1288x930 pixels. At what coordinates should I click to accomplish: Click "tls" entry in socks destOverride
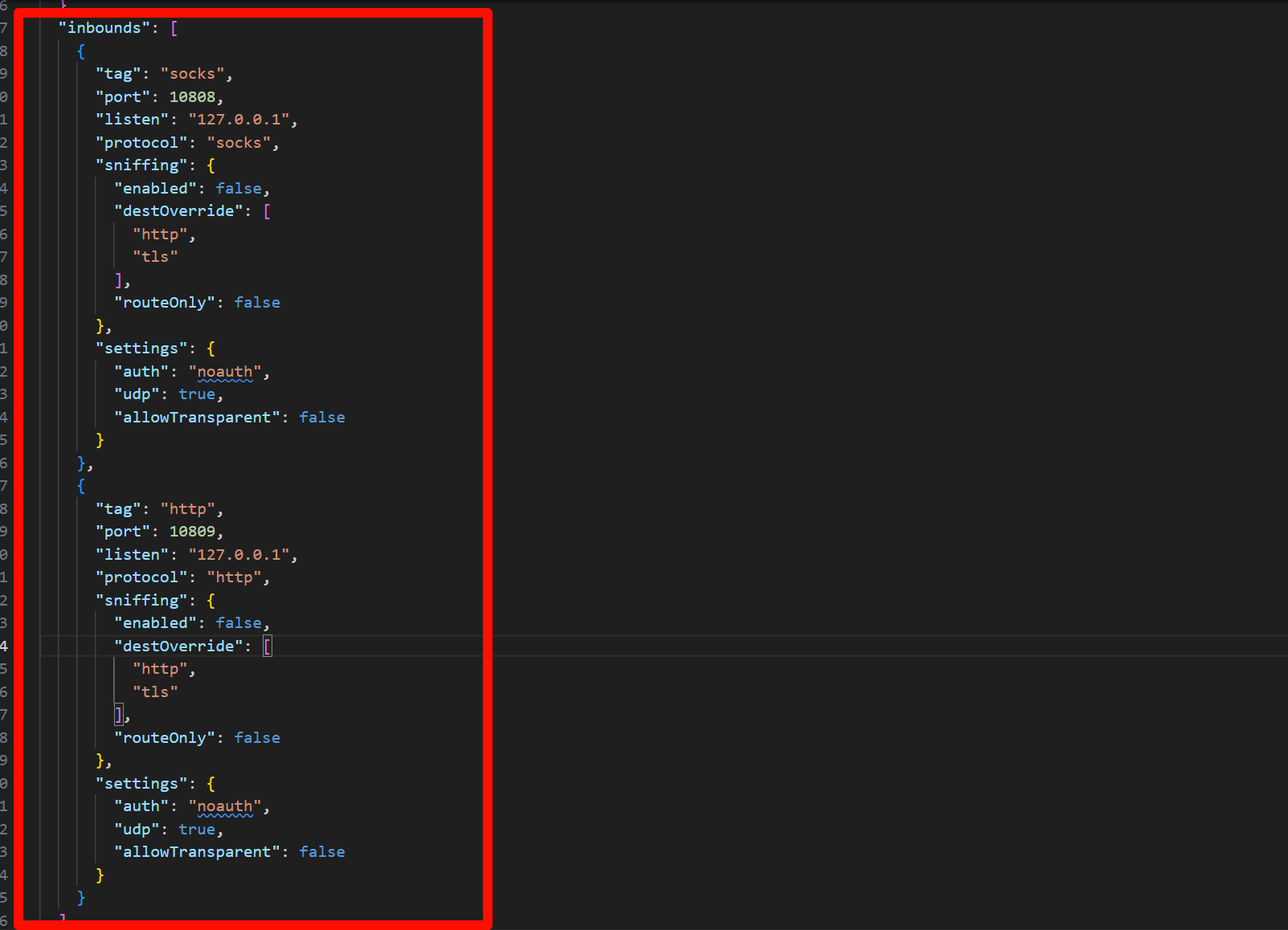(155, 257)
